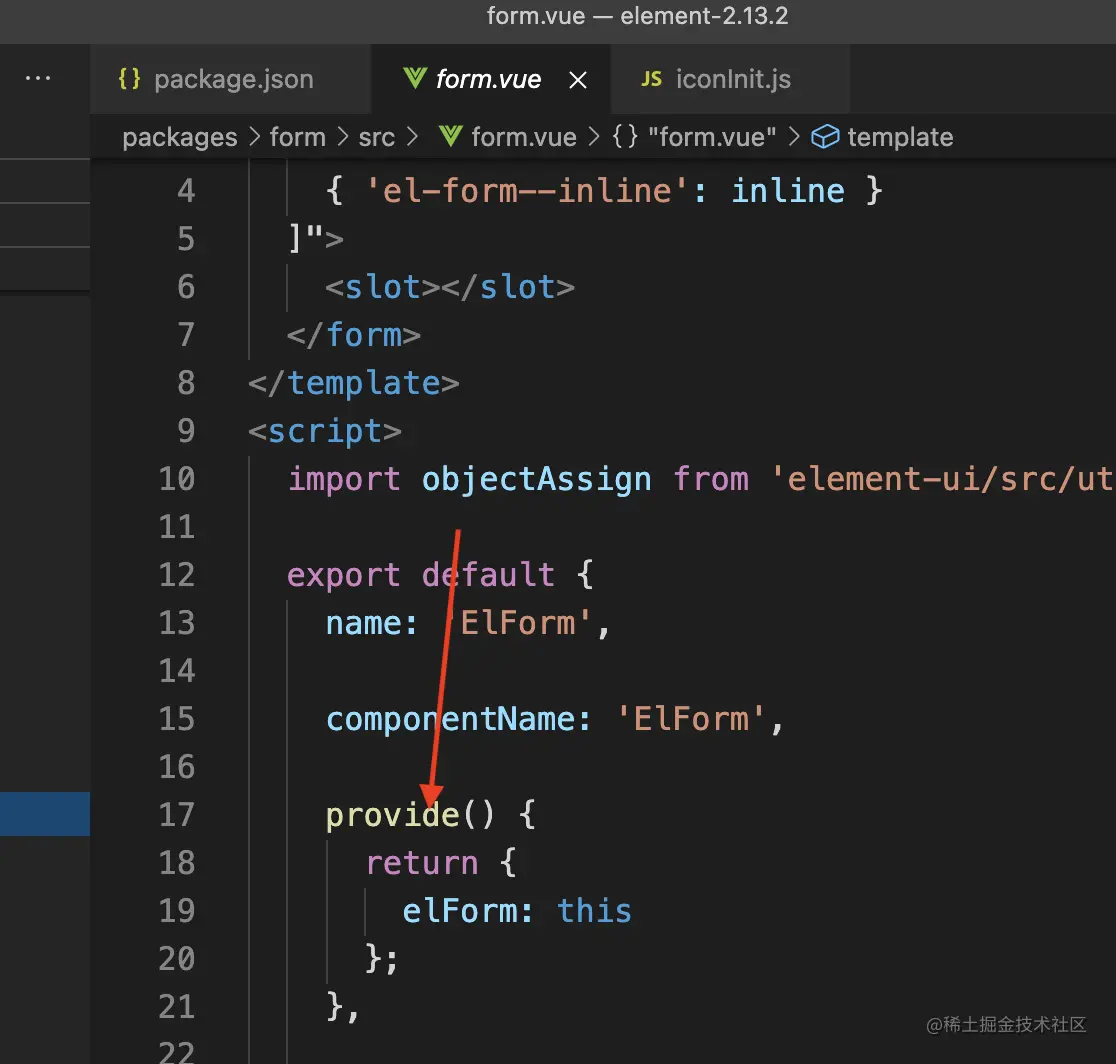Click the 'objectAssign' identifier
The image size is (1116, 1064).
coord(537,478)
